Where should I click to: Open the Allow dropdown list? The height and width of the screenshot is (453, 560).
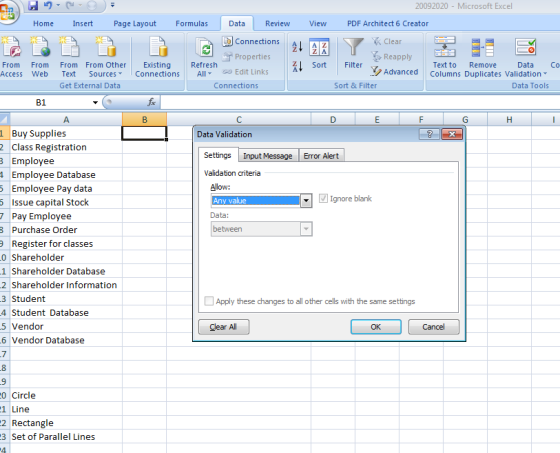pos(306,201)
